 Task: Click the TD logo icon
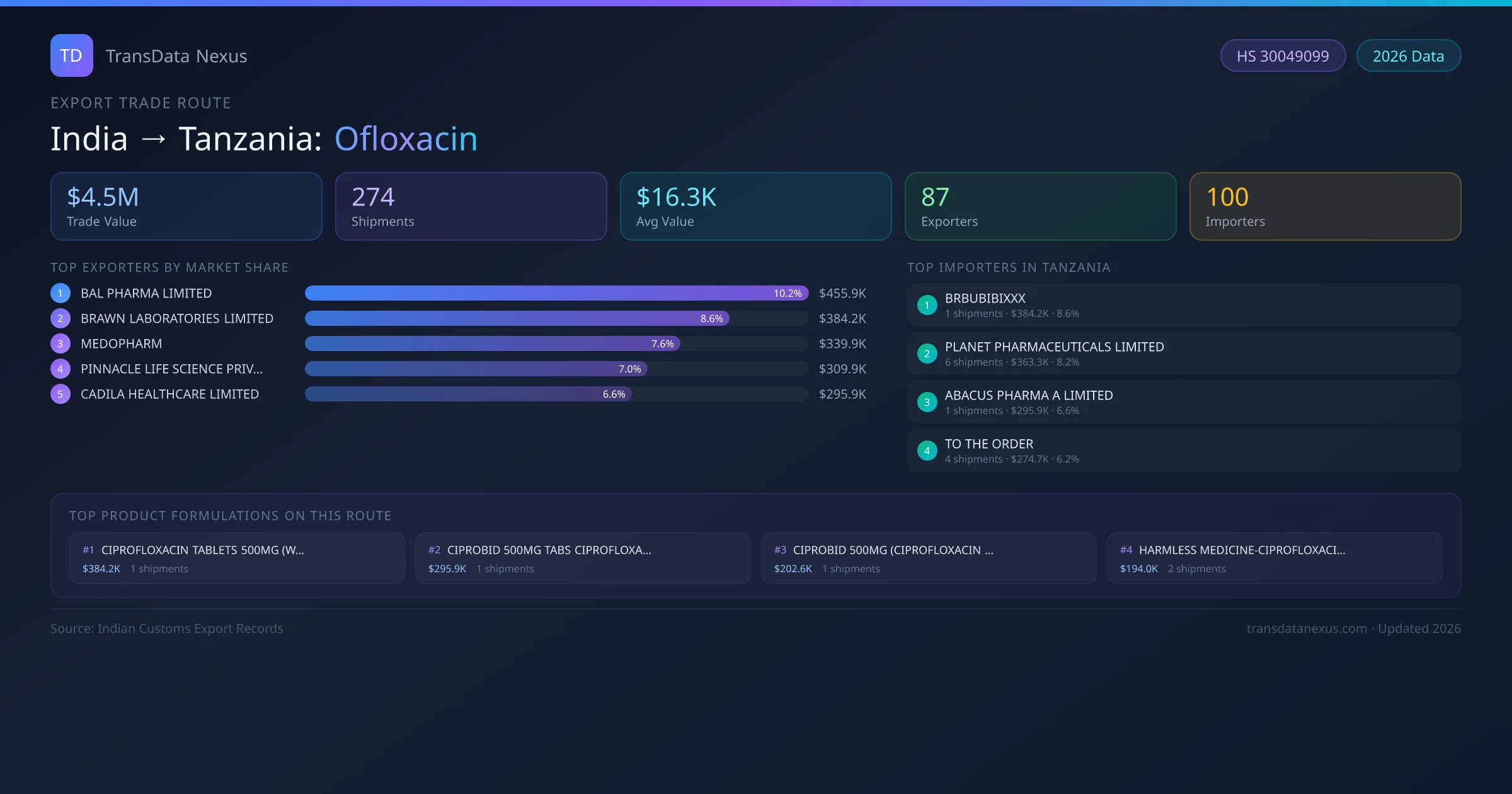pyautogui.click(x=71, y=55)
